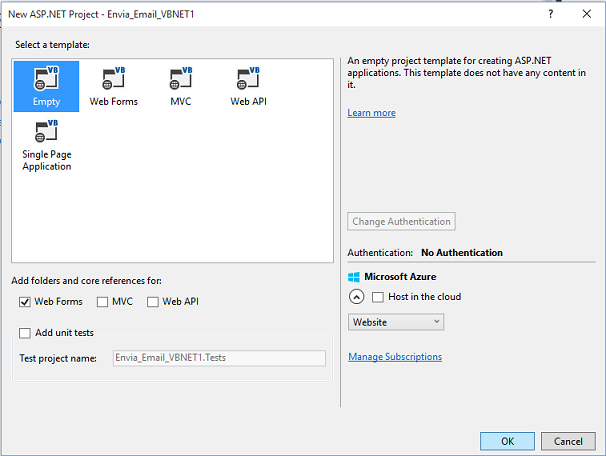606x456 pixels.
Task: Pick the MVC template icon
Action: click(181, 86)
